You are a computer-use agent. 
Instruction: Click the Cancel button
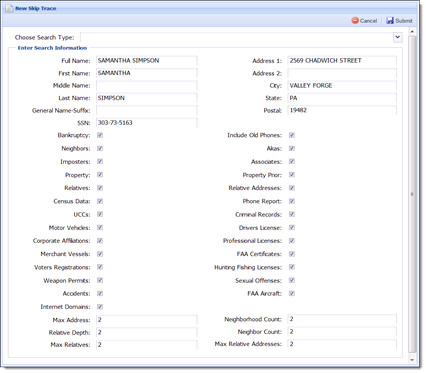(364, 21)
